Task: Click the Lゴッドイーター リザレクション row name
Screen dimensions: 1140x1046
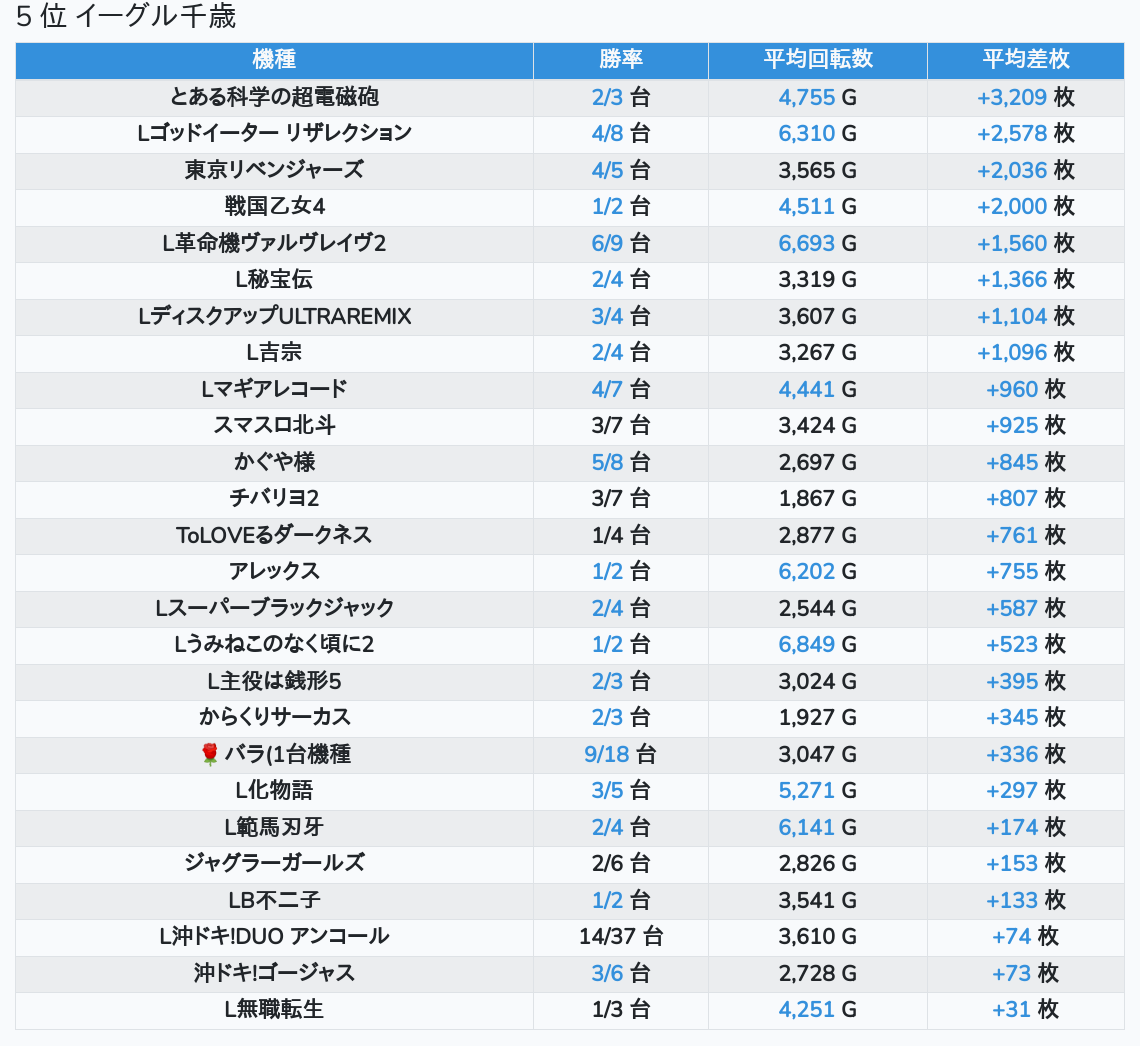Action: (274, 133)
